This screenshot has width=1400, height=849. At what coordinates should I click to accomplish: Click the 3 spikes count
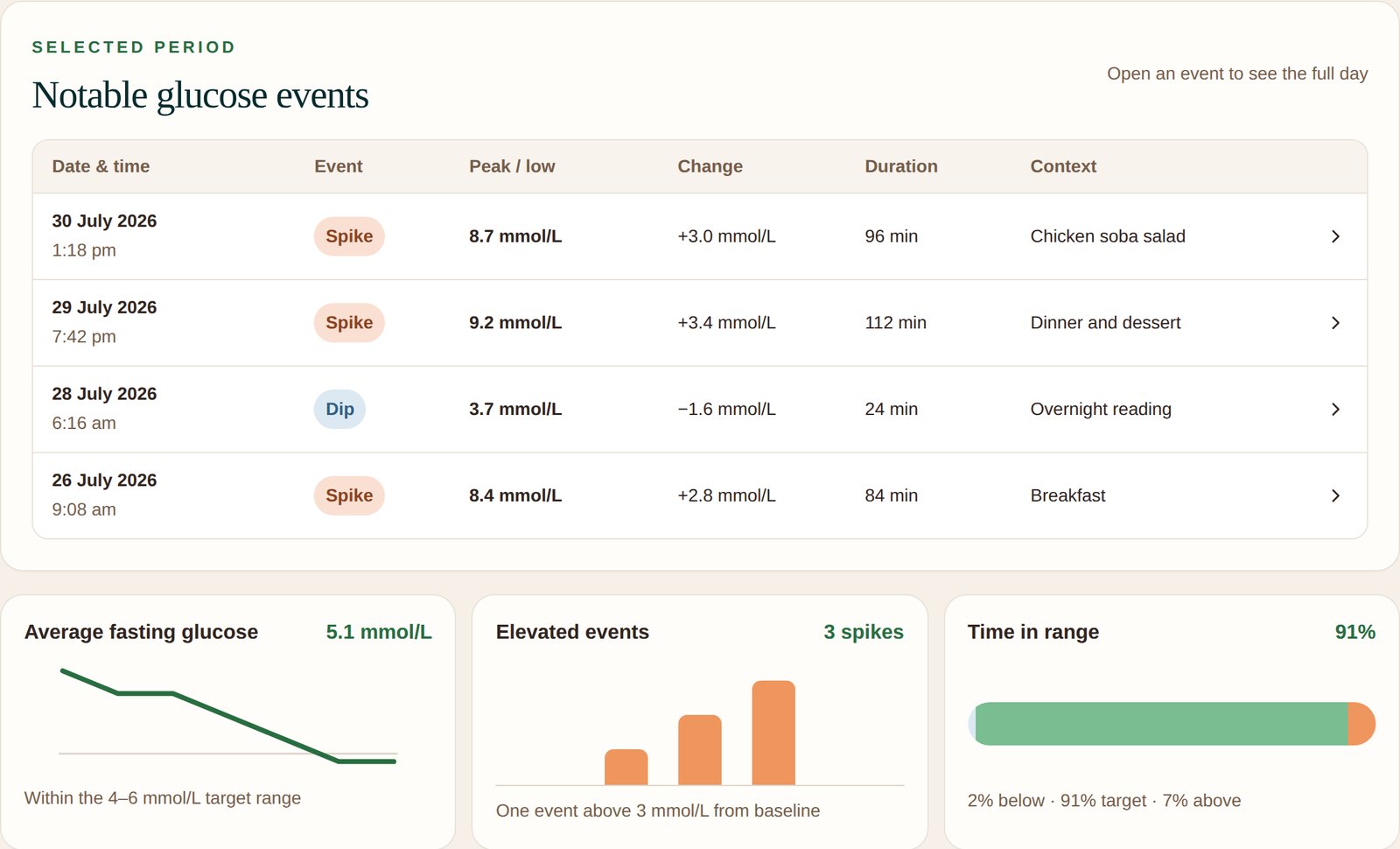click(x=864, y=632)
